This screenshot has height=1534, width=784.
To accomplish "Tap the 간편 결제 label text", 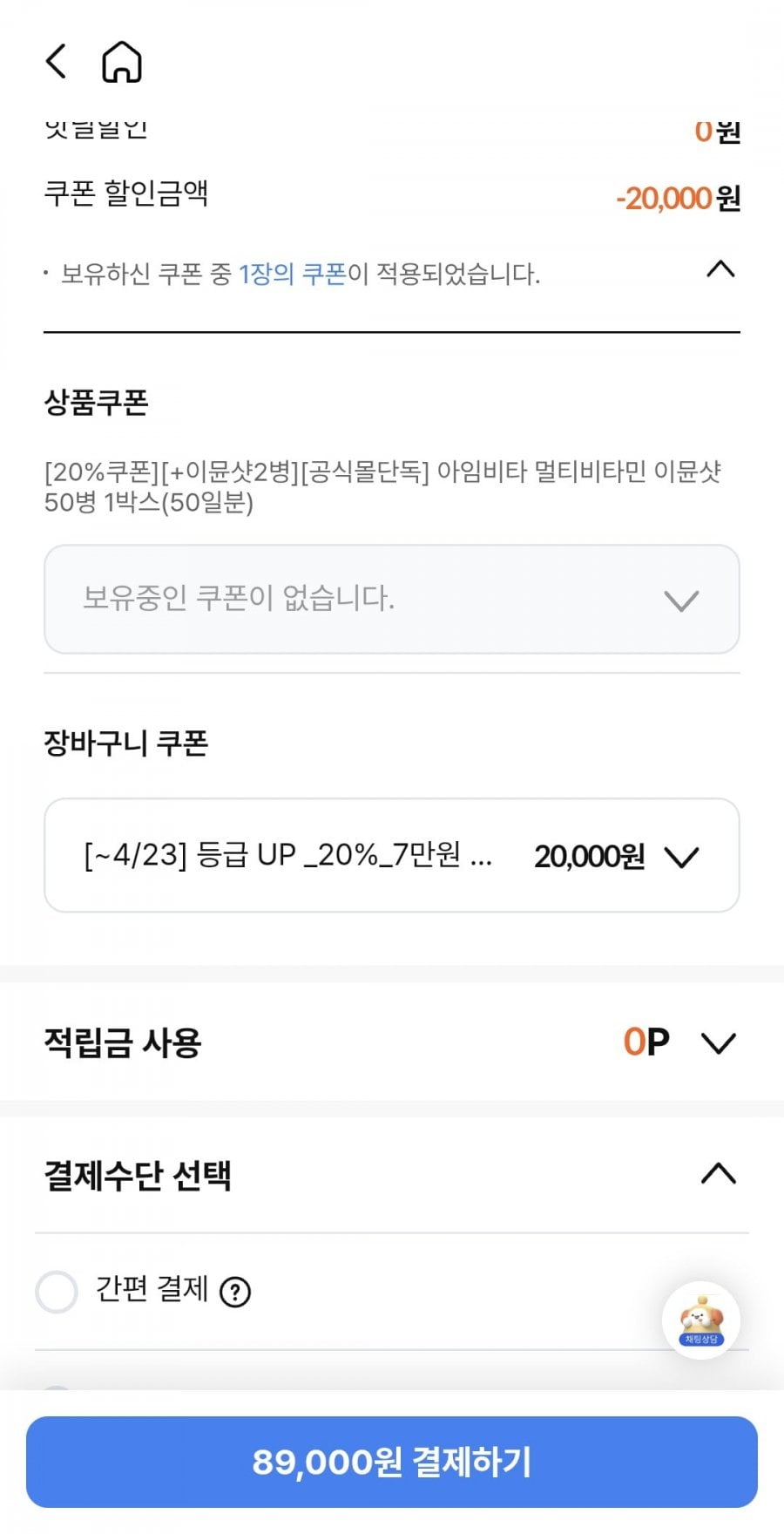I will point(152,1289).
